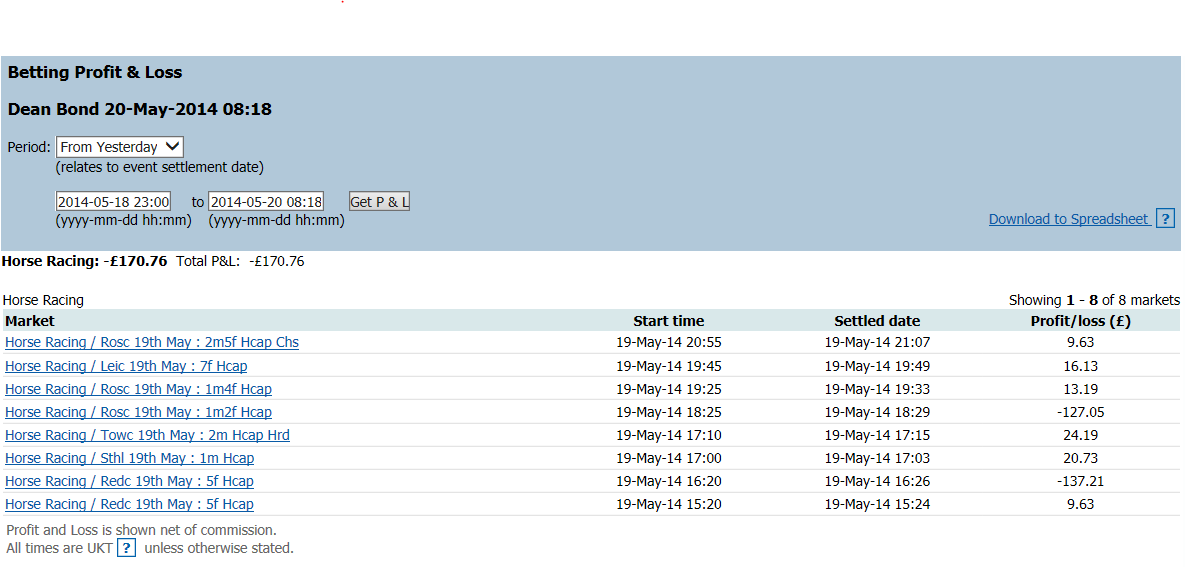Click the Dean Bond 20-May-2014 08:18 heading
Image resolution: width=1185 pixels, height=567 pixels.
point(140,110)
